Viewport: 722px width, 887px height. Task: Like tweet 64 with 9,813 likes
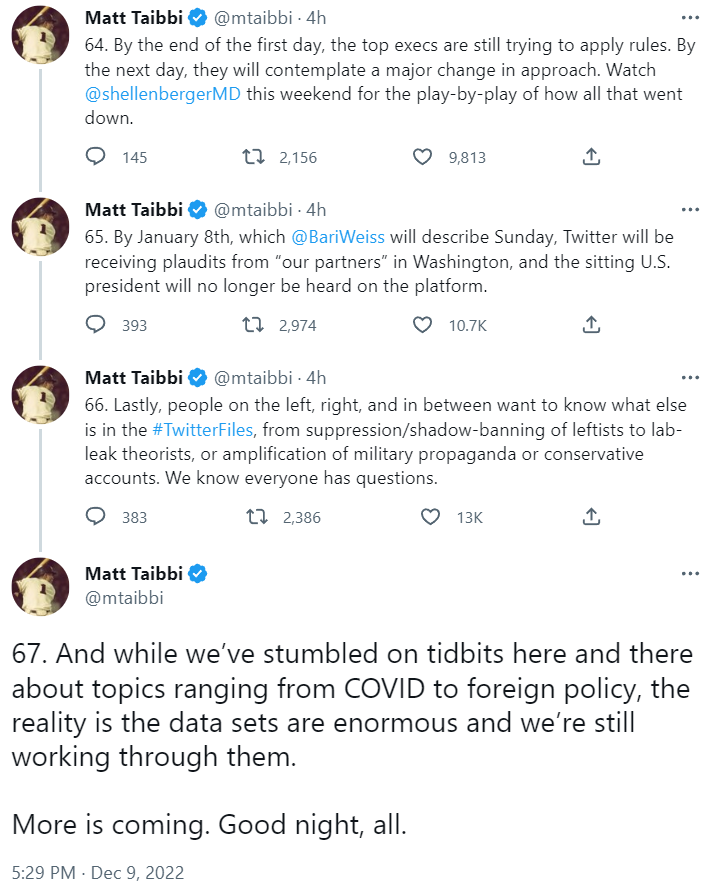click(x=423, y=157)
